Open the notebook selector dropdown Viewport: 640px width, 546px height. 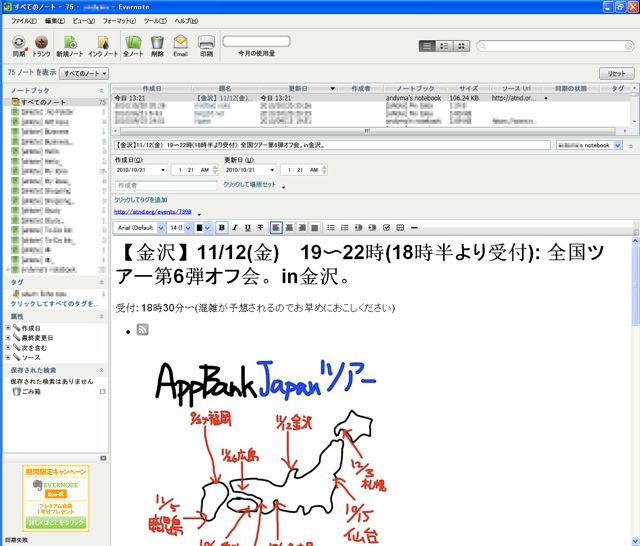click(618, 145)
